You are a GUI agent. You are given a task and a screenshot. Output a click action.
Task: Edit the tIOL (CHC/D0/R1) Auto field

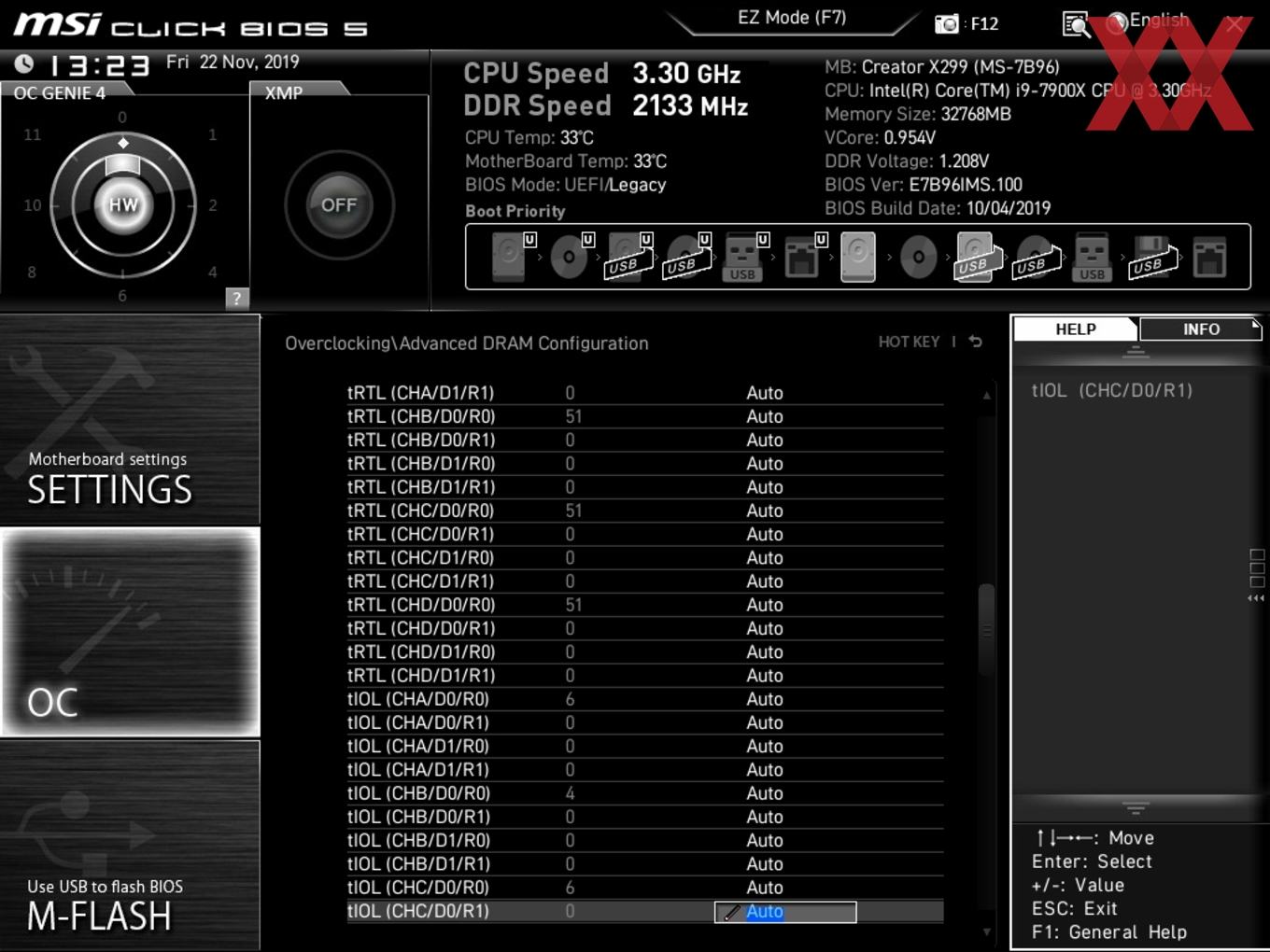(785, 912)
